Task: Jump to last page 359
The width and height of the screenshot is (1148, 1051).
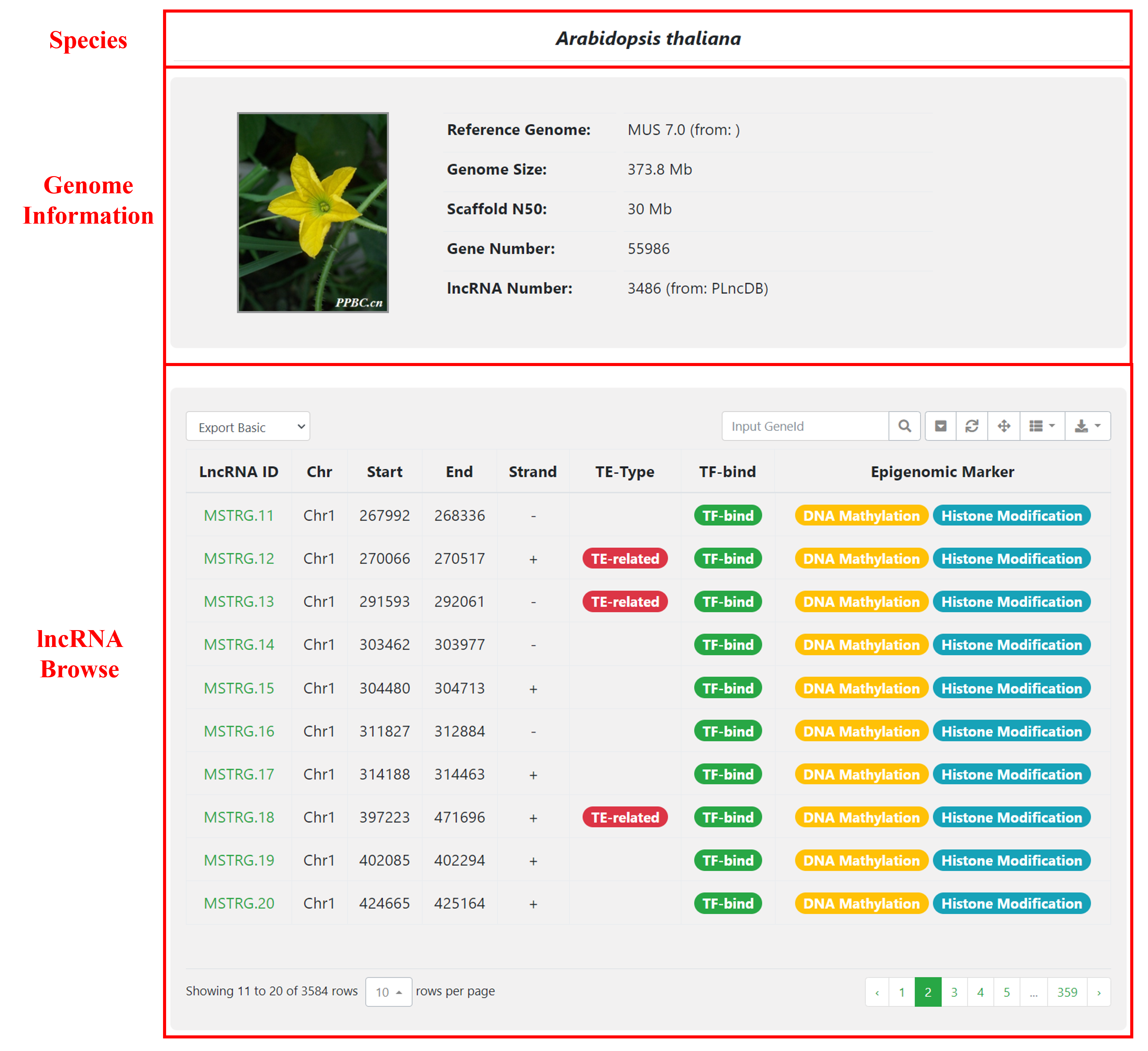Action: click(x=1067, y=992)
